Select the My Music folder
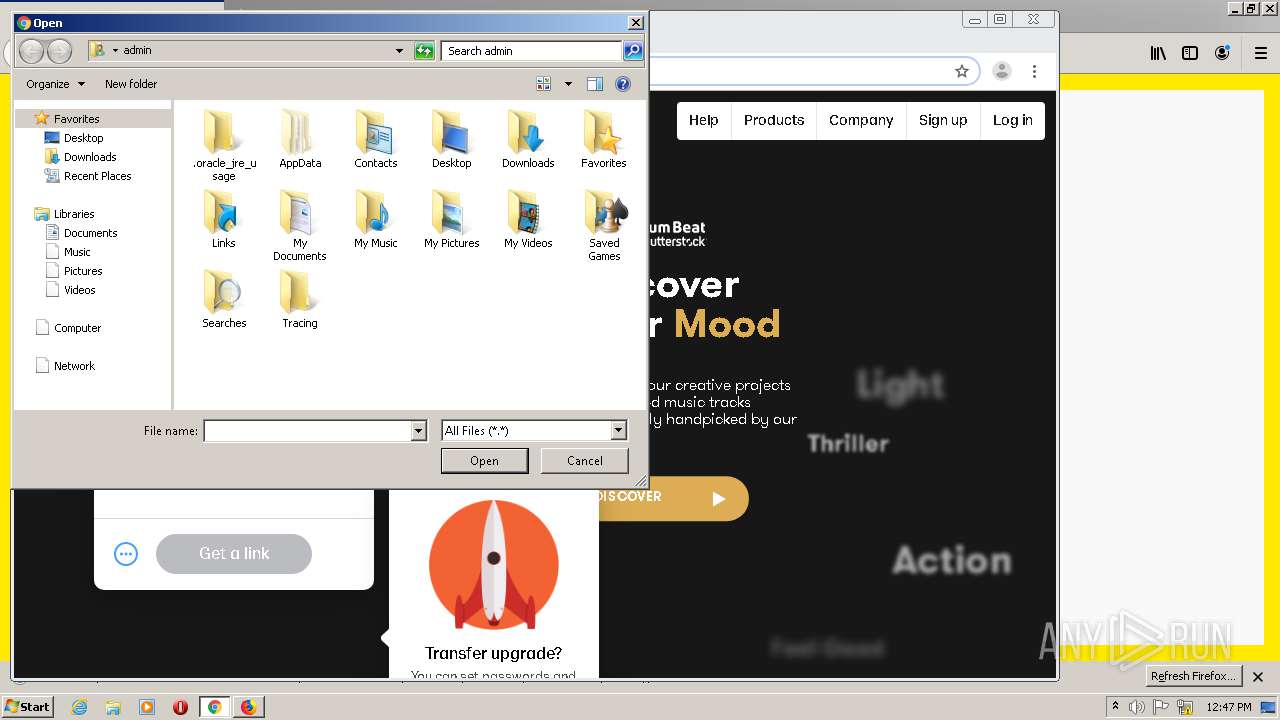The width and height of the screenshot is (1280, 720). click(x=375, y=219)
